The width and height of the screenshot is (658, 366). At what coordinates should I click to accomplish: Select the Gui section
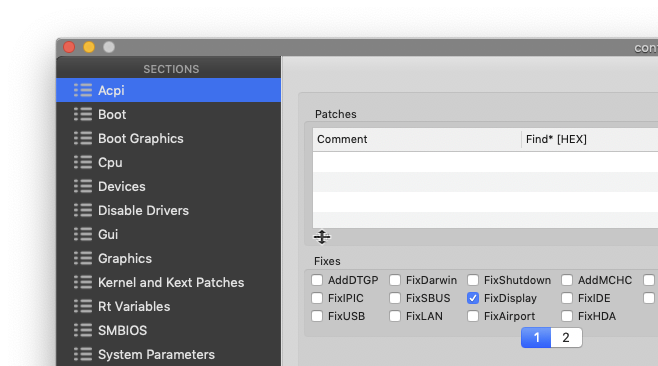[168, 234]
